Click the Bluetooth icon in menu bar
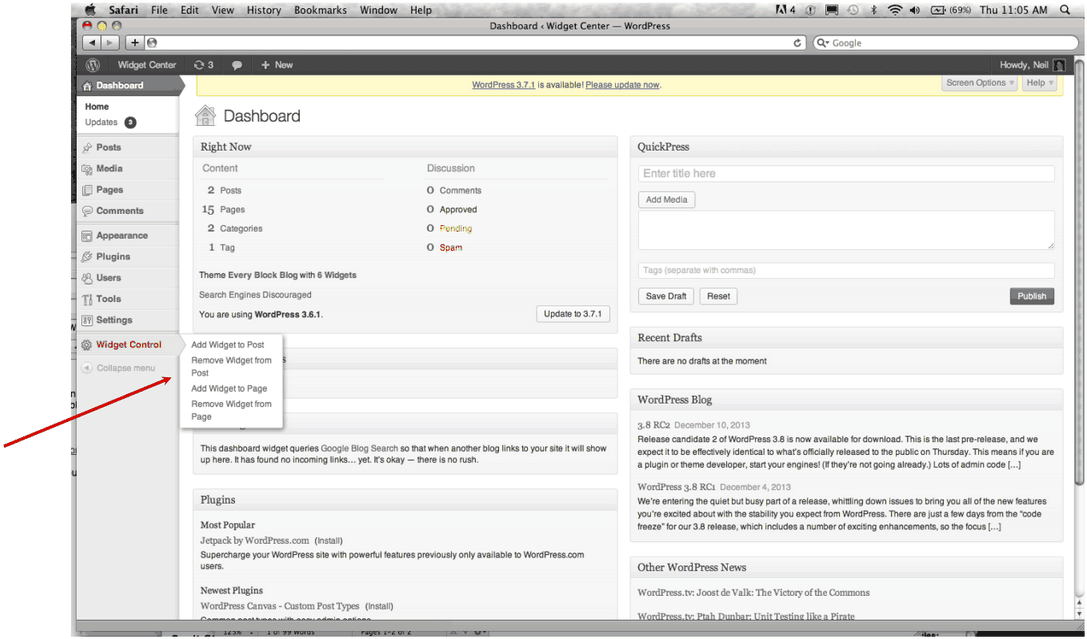1087x639 pixels. click(874, 10)
